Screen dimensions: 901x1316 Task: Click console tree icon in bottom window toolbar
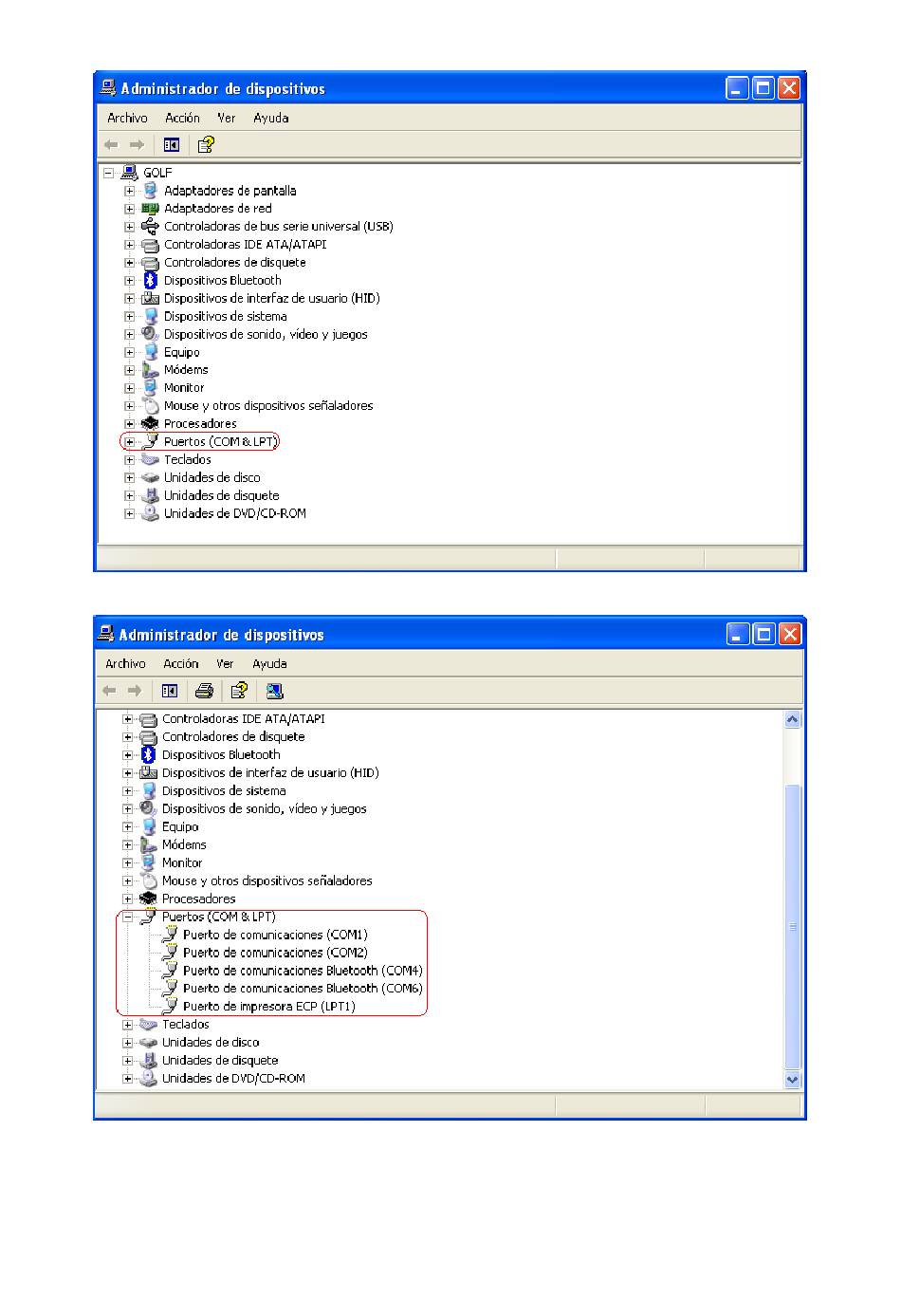[170, 691]
